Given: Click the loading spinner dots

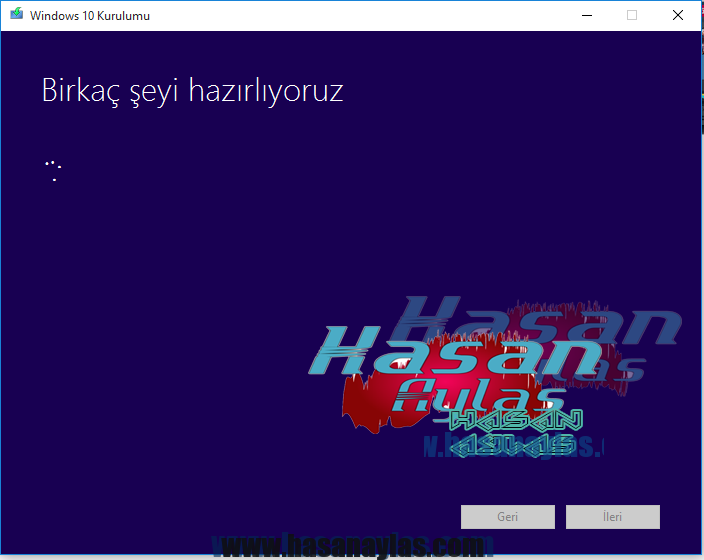Looking at the screenshot, I should 53,171.
